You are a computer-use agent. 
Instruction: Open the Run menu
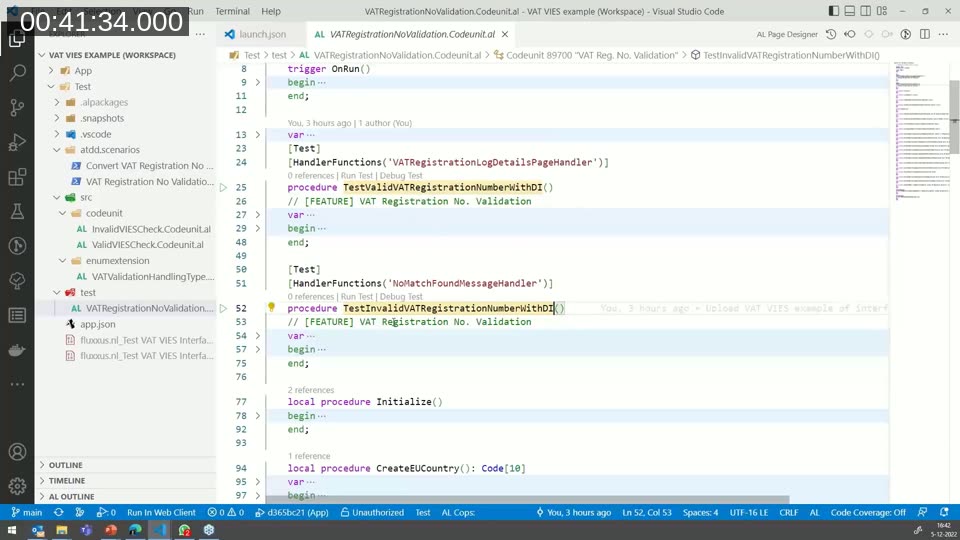tap(195, 11)
